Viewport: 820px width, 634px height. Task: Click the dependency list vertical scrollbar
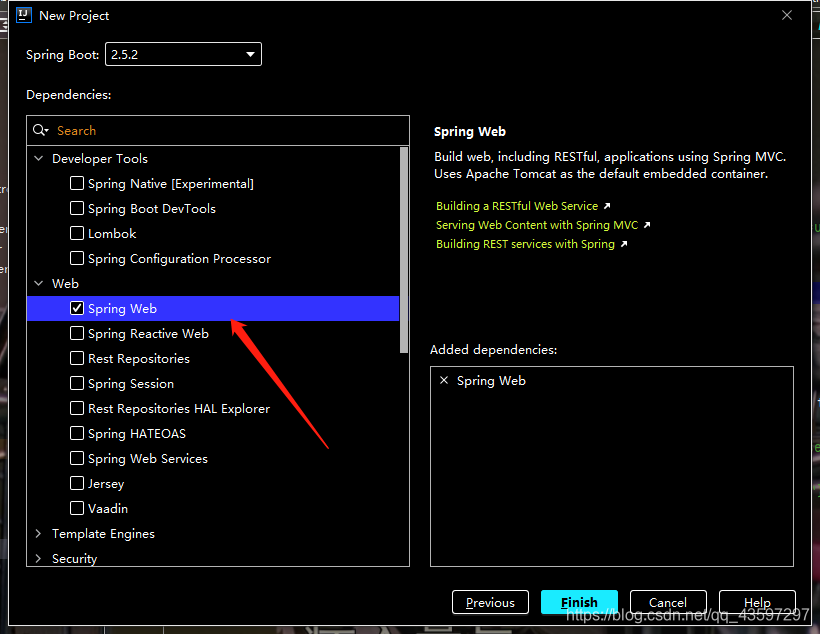pyautogui.click(x=404, y=250)
